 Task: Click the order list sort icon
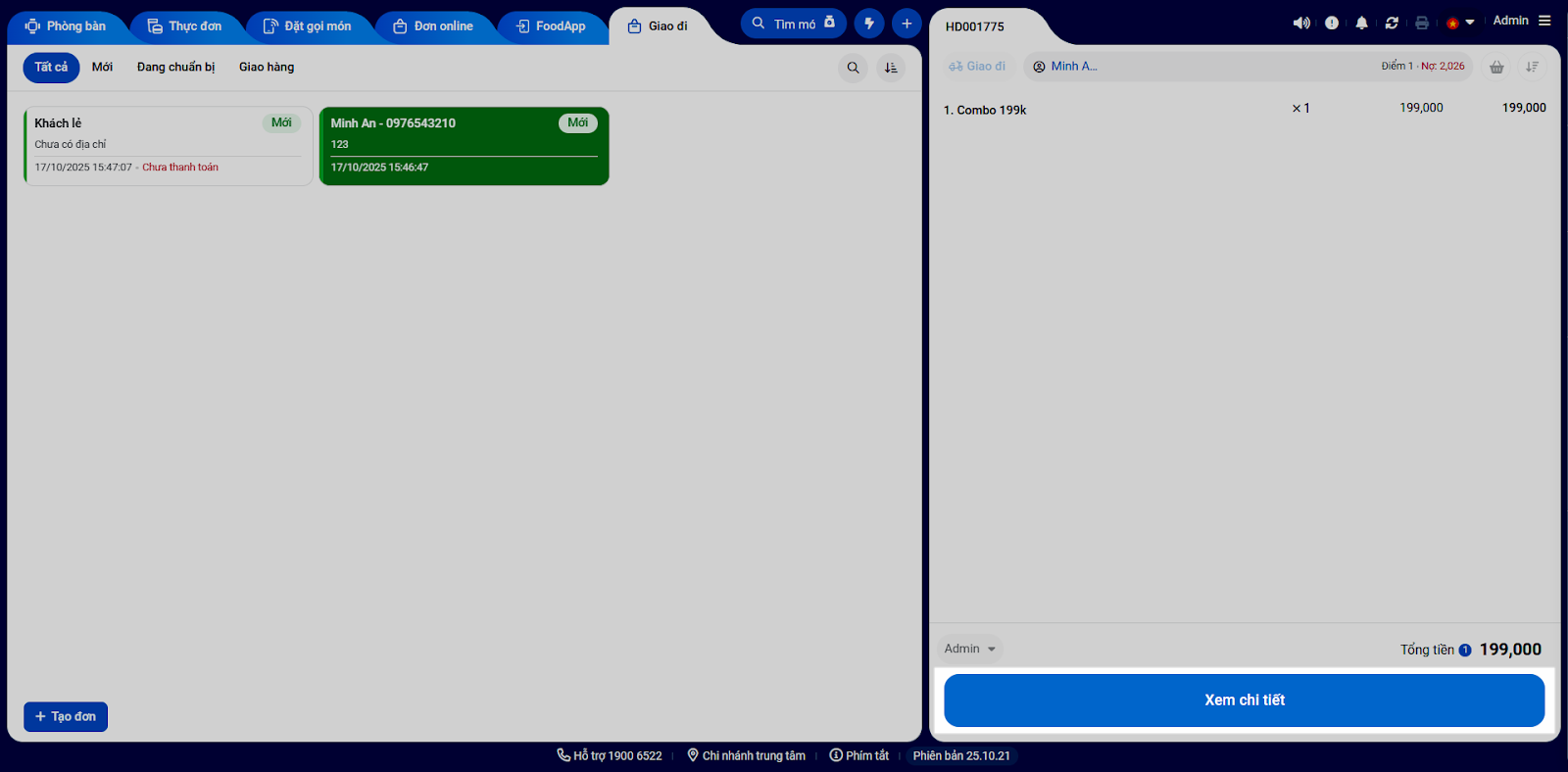point(891,68)
